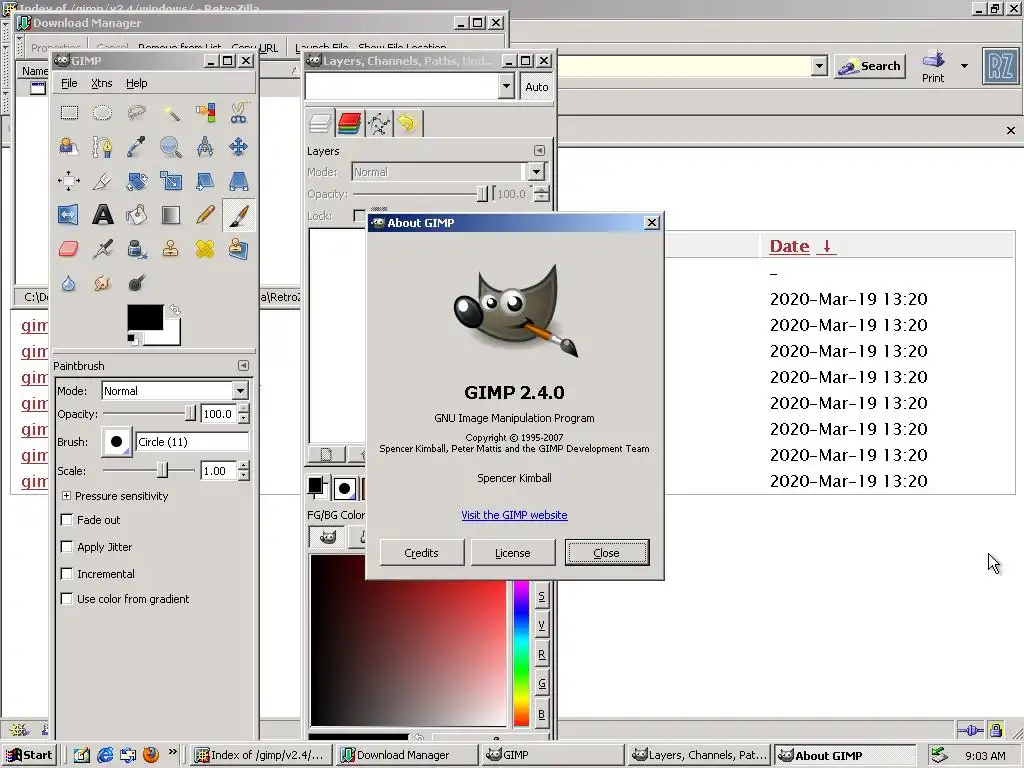Click the Auto button in Layers dialog
This screenshot has width=1024, height=768.
537,86
